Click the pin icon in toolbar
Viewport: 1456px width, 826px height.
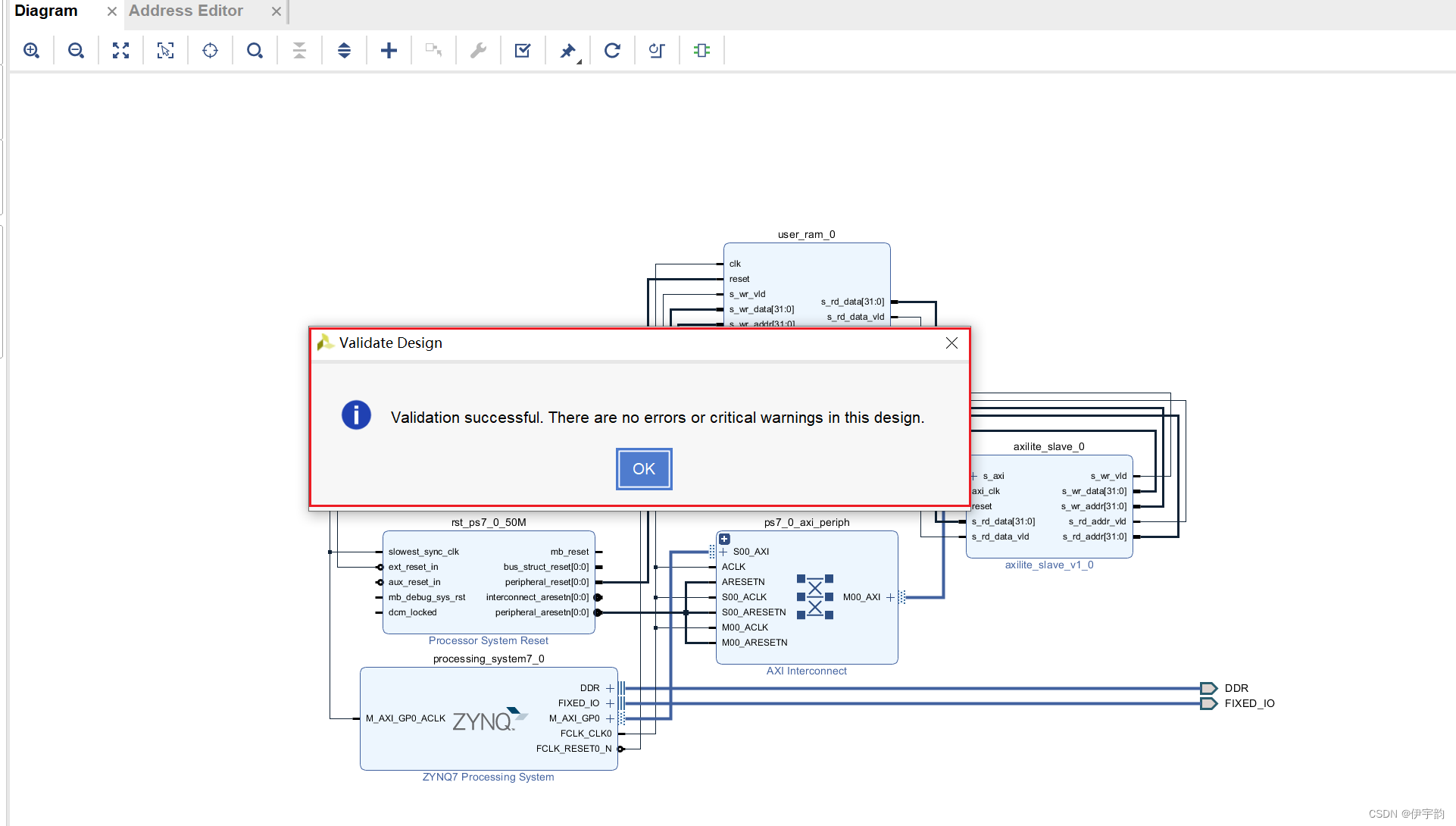(x=567, y=51)
